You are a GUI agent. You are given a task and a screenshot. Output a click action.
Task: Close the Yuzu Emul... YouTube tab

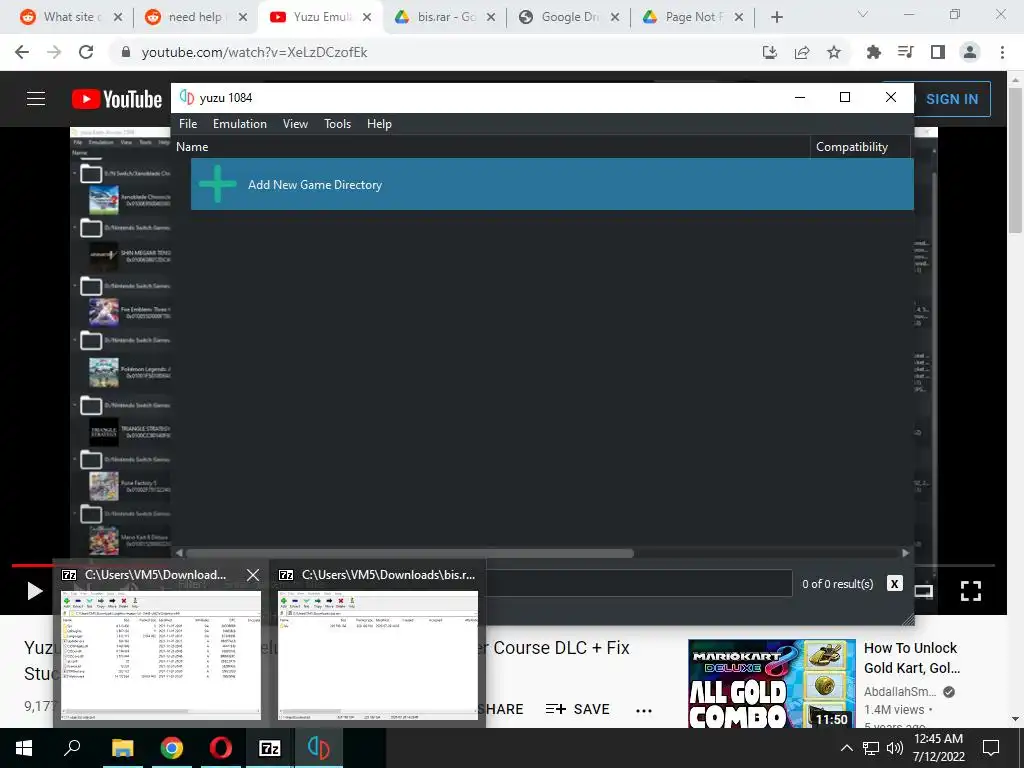click(x=367, y=17)
